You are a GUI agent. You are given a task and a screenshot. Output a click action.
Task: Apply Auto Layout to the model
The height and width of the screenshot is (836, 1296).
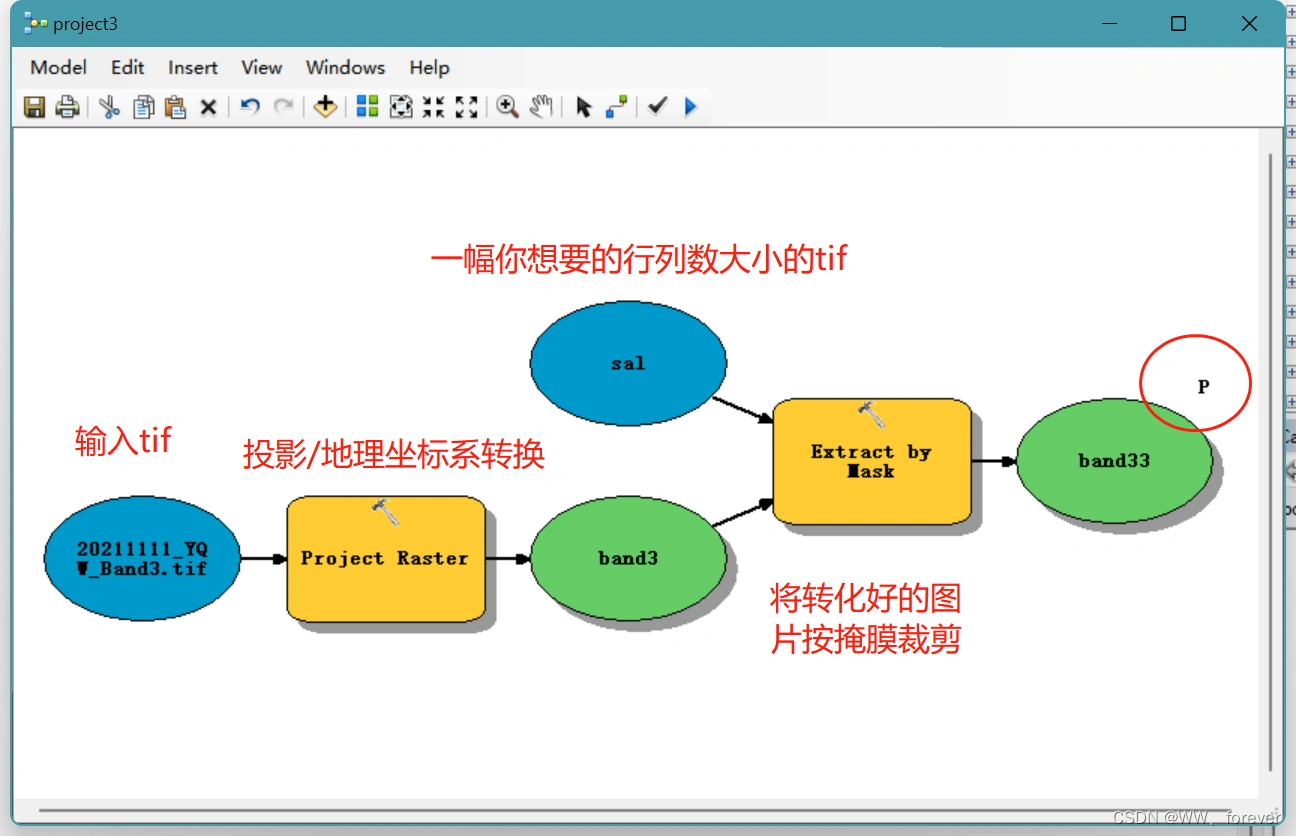click(367, 106)
